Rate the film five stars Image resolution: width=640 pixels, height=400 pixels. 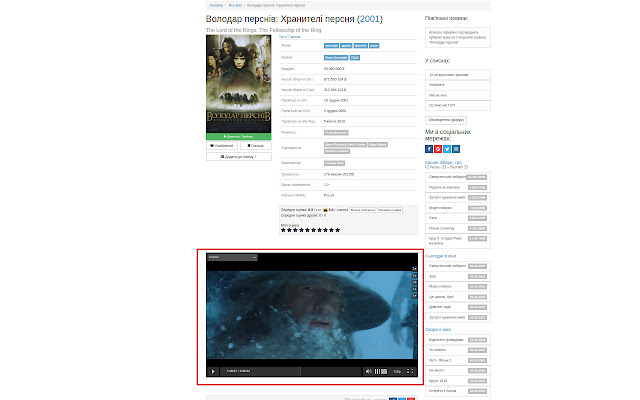307,230
